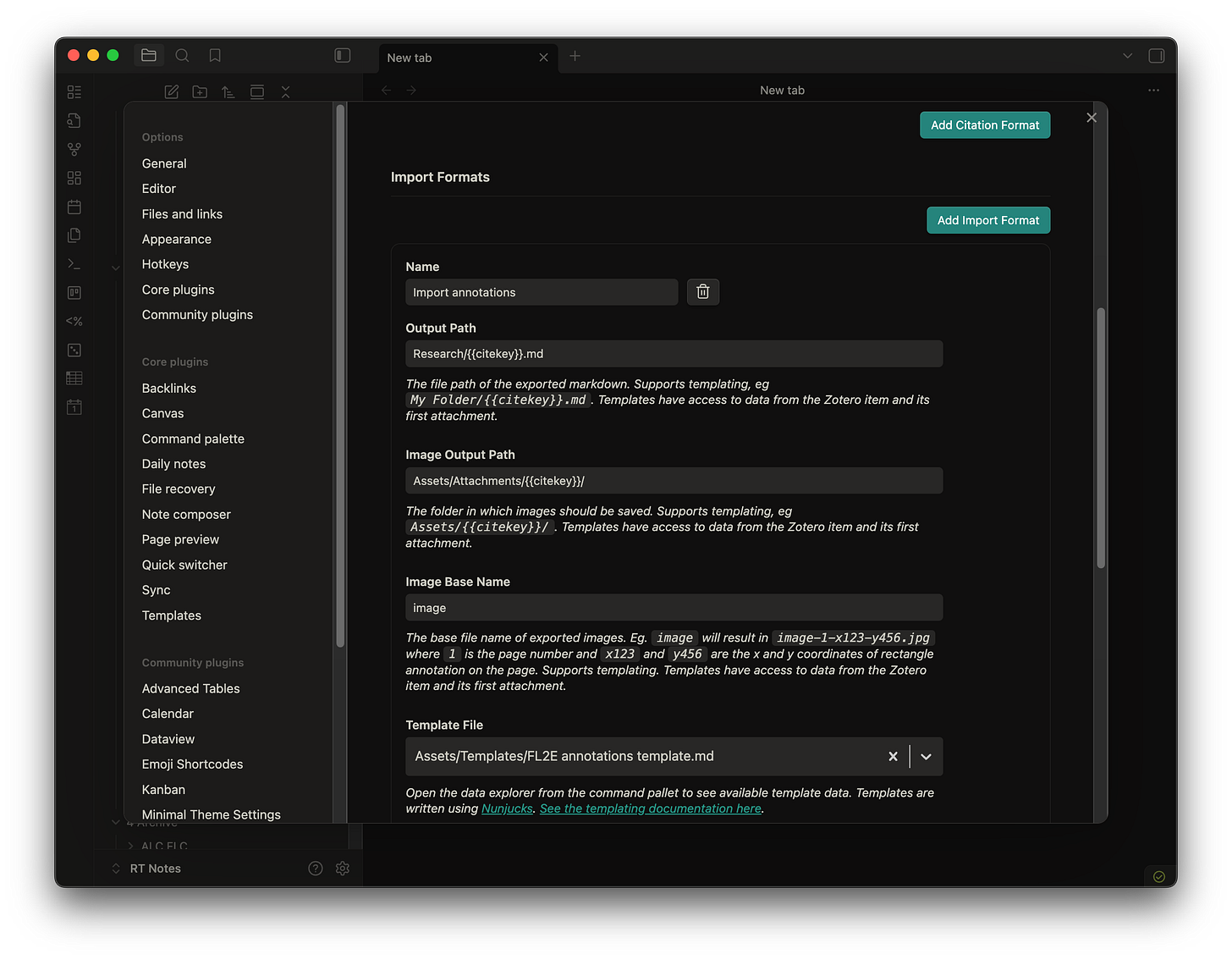This screenshot has width=1232, height=960.
Task: Open Minimal Theme Settings entry
Action: 212,814
